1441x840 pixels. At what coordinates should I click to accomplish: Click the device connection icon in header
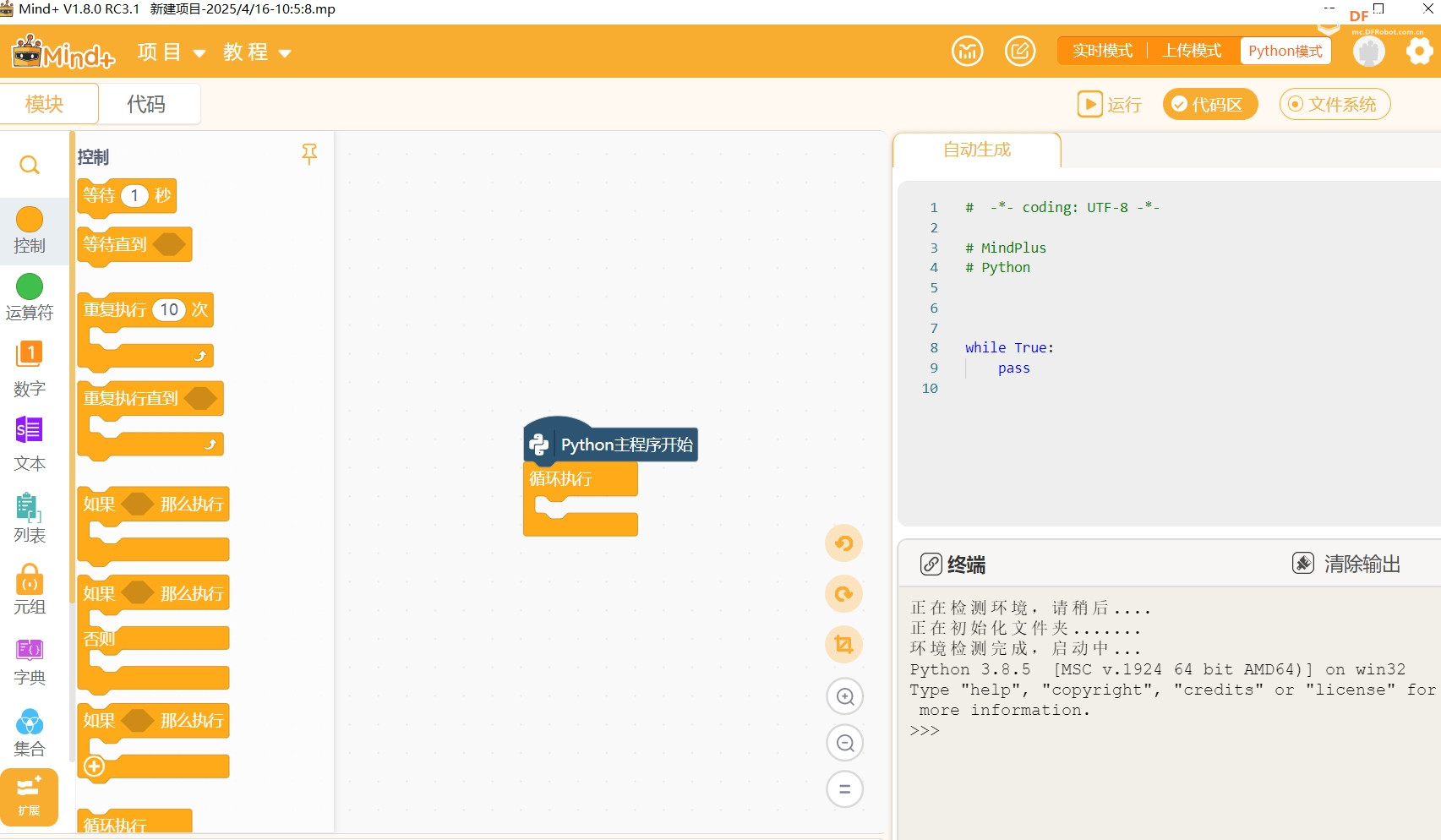pyautogui.click(x=1369, y=52)
